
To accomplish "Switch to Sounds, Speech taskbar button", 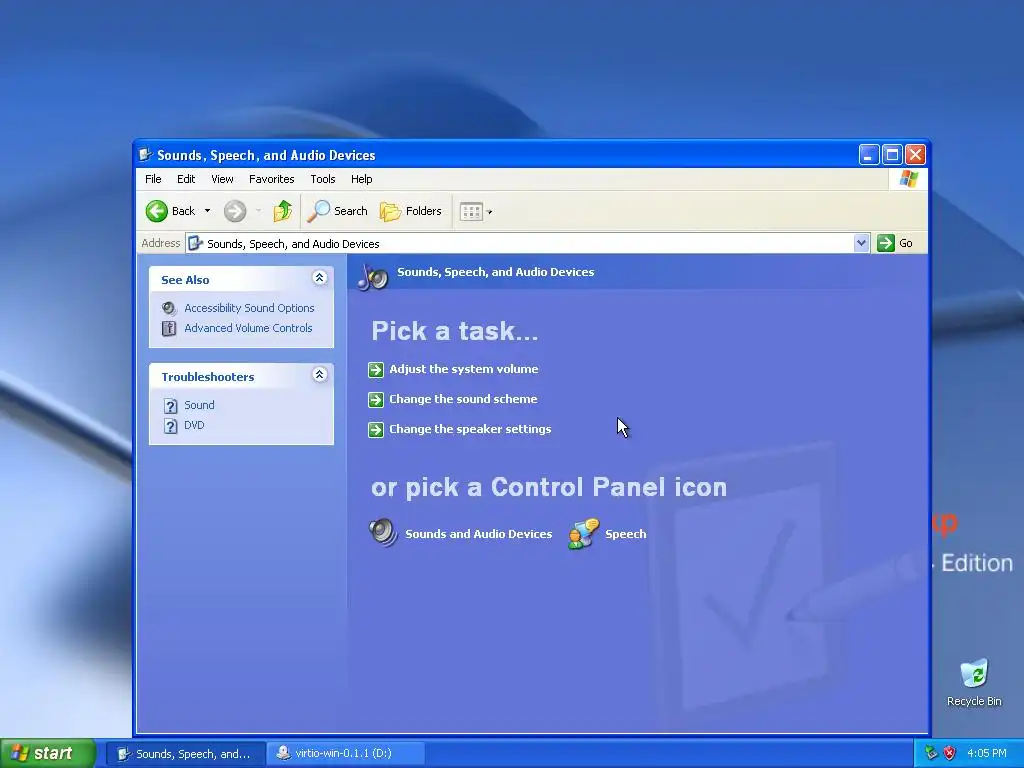I will 186,754.
